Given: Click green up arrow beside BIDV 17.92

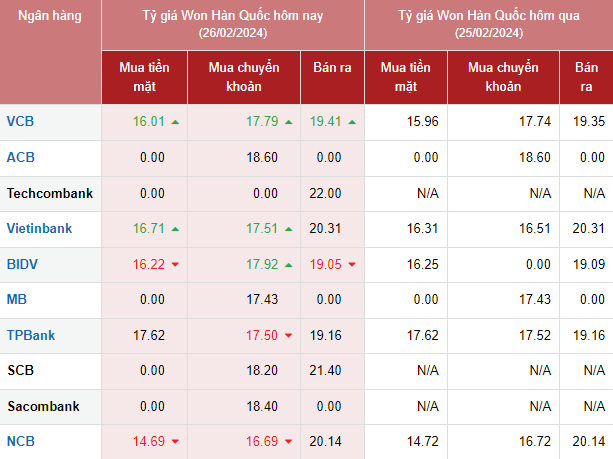Looking at the screenshot, I should 289,265.
